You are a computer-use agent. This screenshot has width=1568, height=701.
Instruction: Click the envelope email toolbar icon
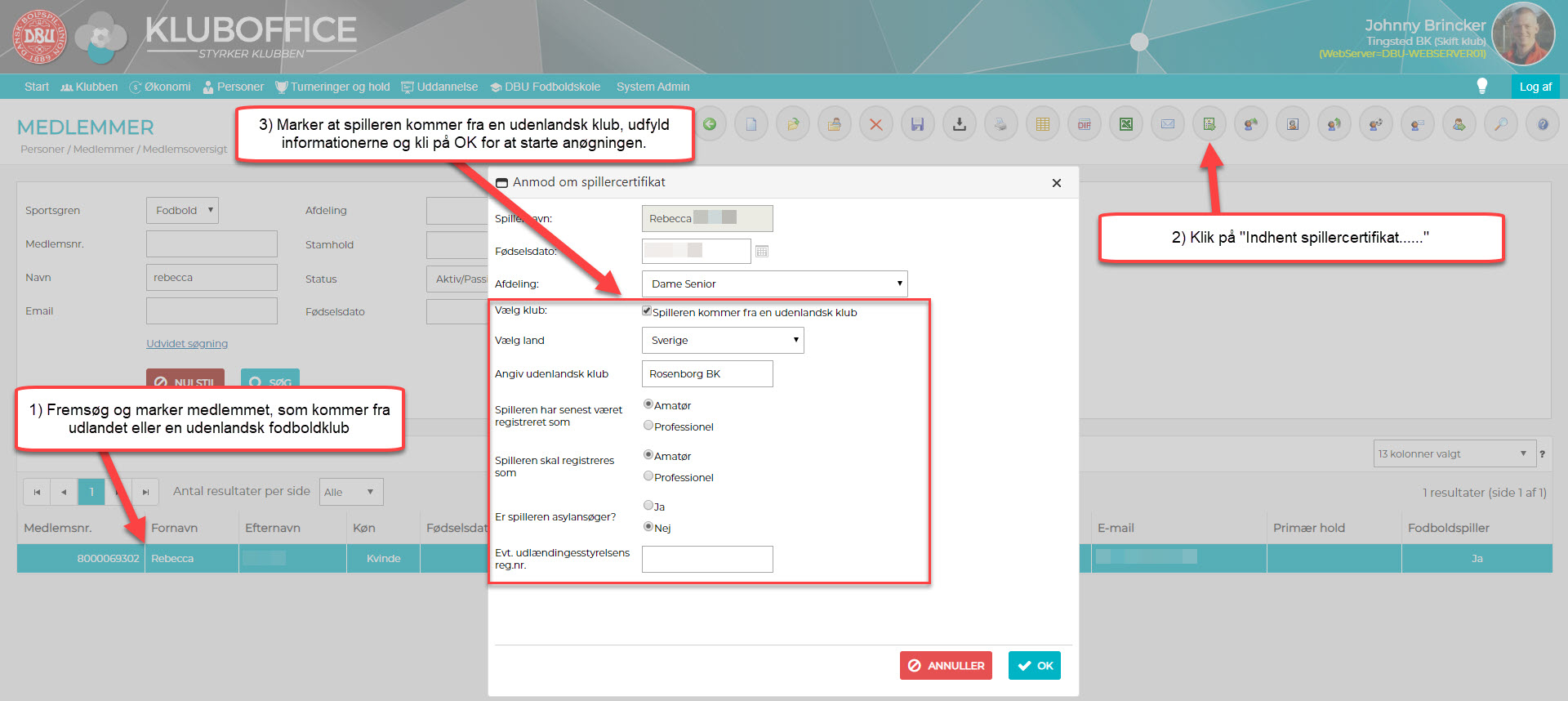(x=1168, y=124)
